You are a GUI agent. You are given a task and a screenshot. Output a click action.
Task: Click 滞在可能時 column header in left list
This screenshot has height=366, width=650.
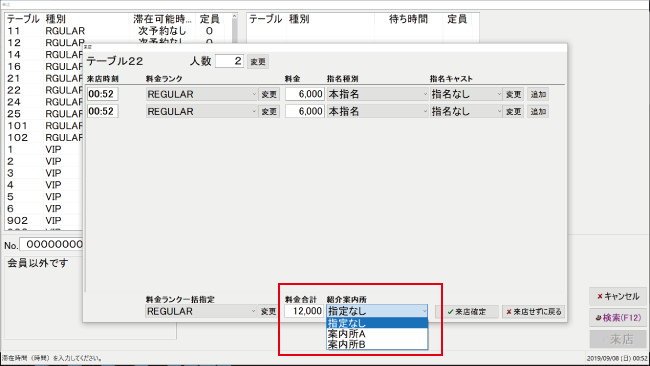[162, 19]
